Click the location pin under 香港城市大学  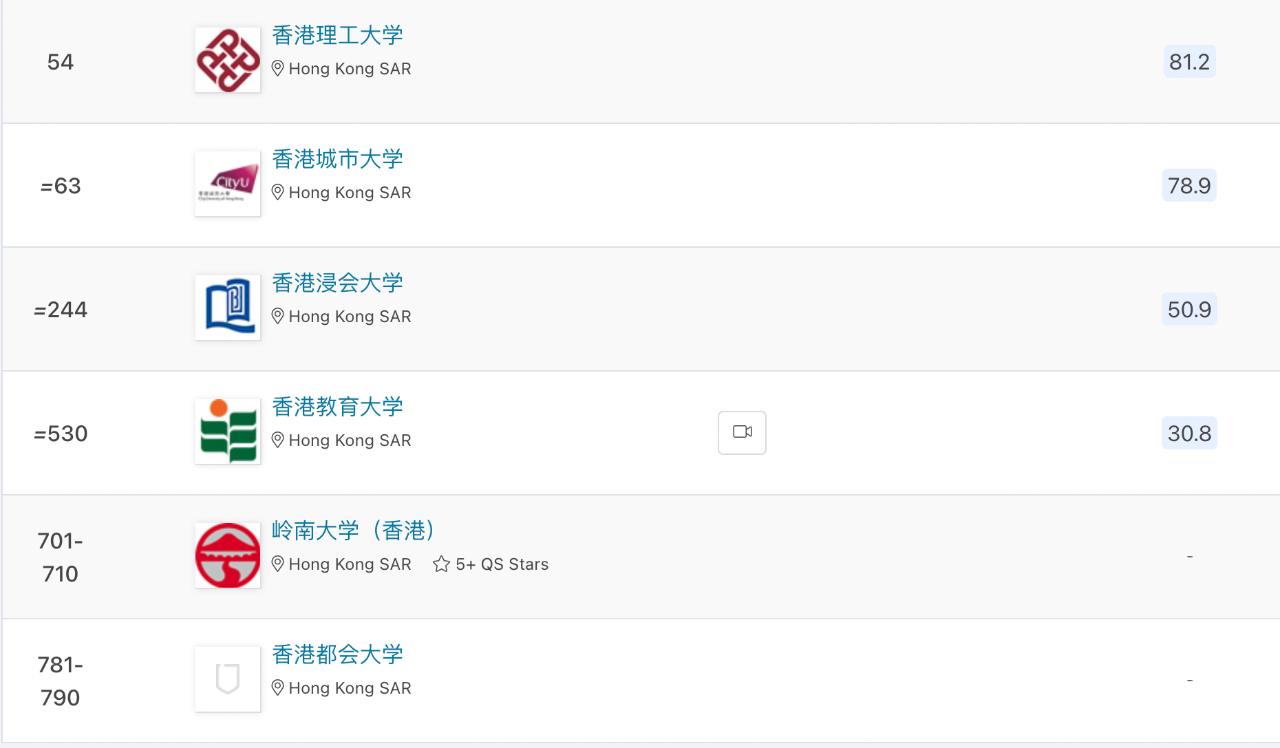click(278, 192)
